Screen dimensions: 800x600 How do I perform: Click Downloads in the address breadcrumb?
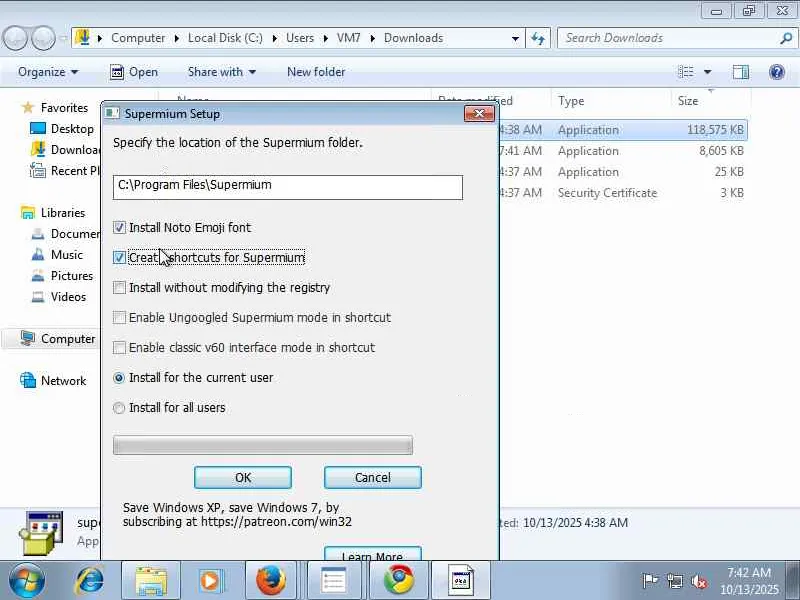coord(413,38)
